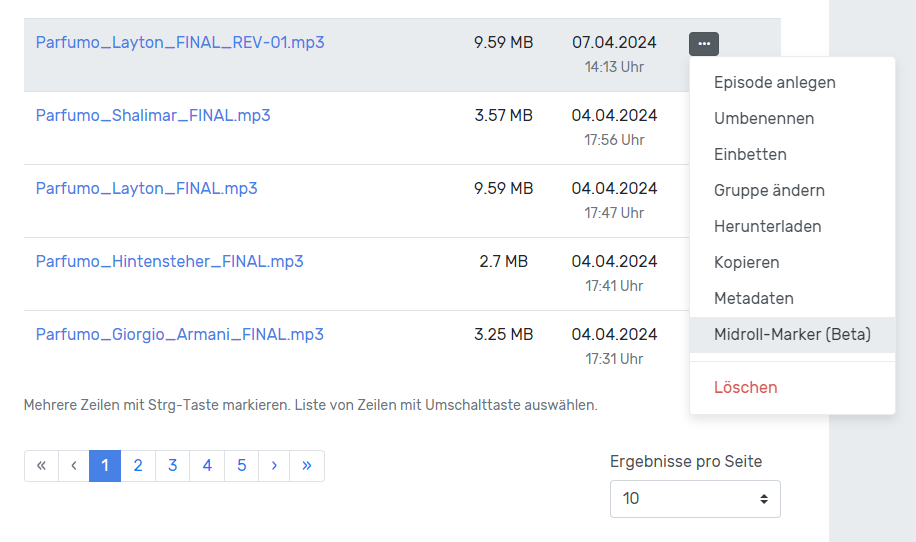
Task: Click the three-dots actions button for Layton REV-01
Action: (x=703, y=43)
